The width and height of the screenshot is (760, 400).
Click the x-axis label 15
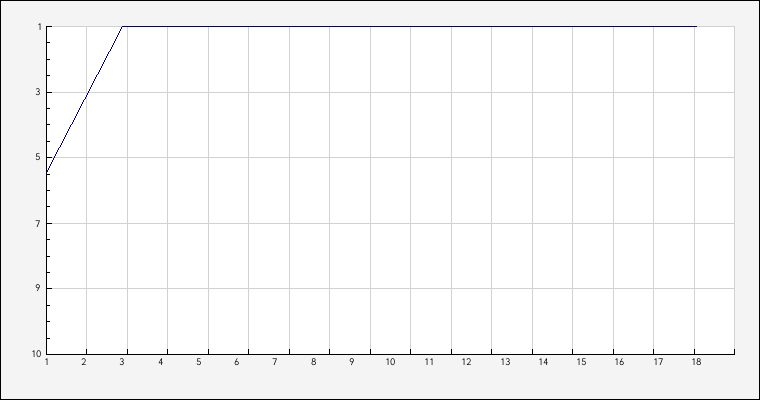(x=581, y=362)
